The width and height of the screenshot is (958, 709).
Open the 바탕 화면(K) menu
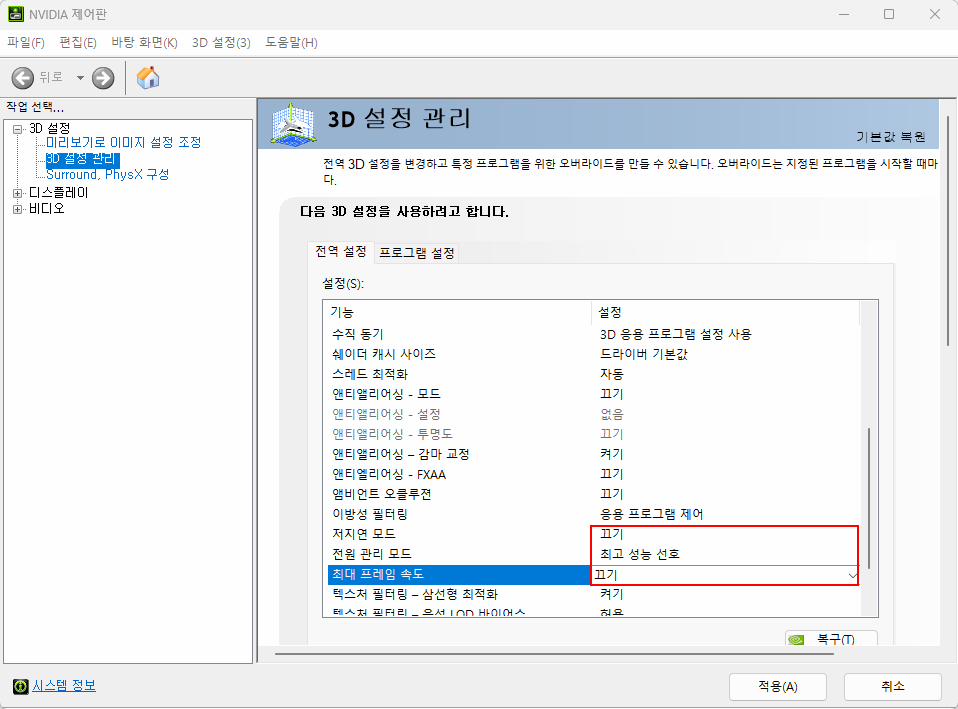click(x=144, y=43)
